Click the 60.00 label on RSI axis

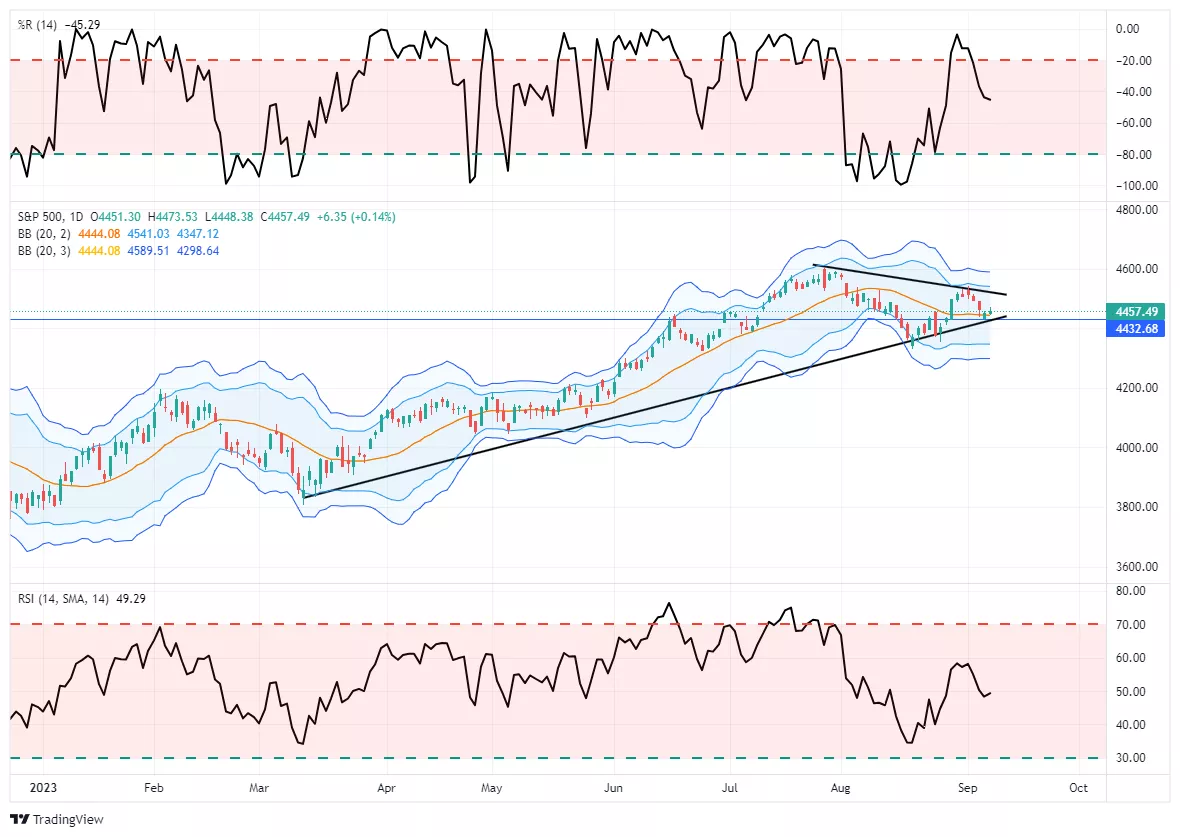(x=1131, y=657)
